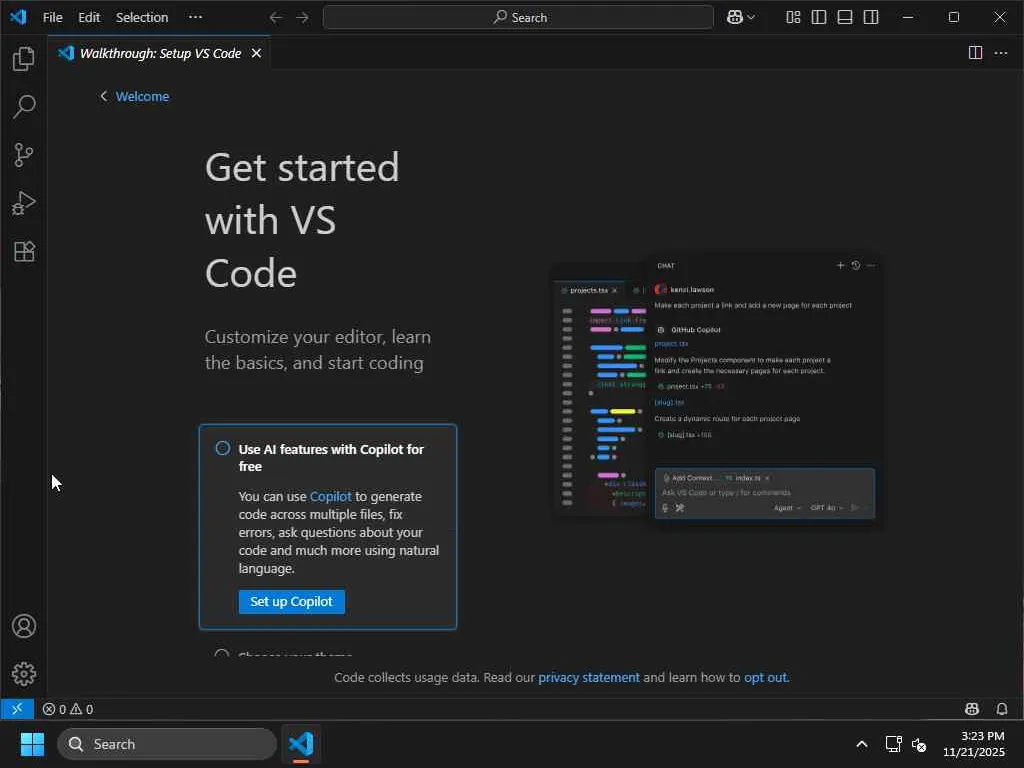The image size is (1024, 768).
Task: Open the Edit menu
Action: coord(89,18)
